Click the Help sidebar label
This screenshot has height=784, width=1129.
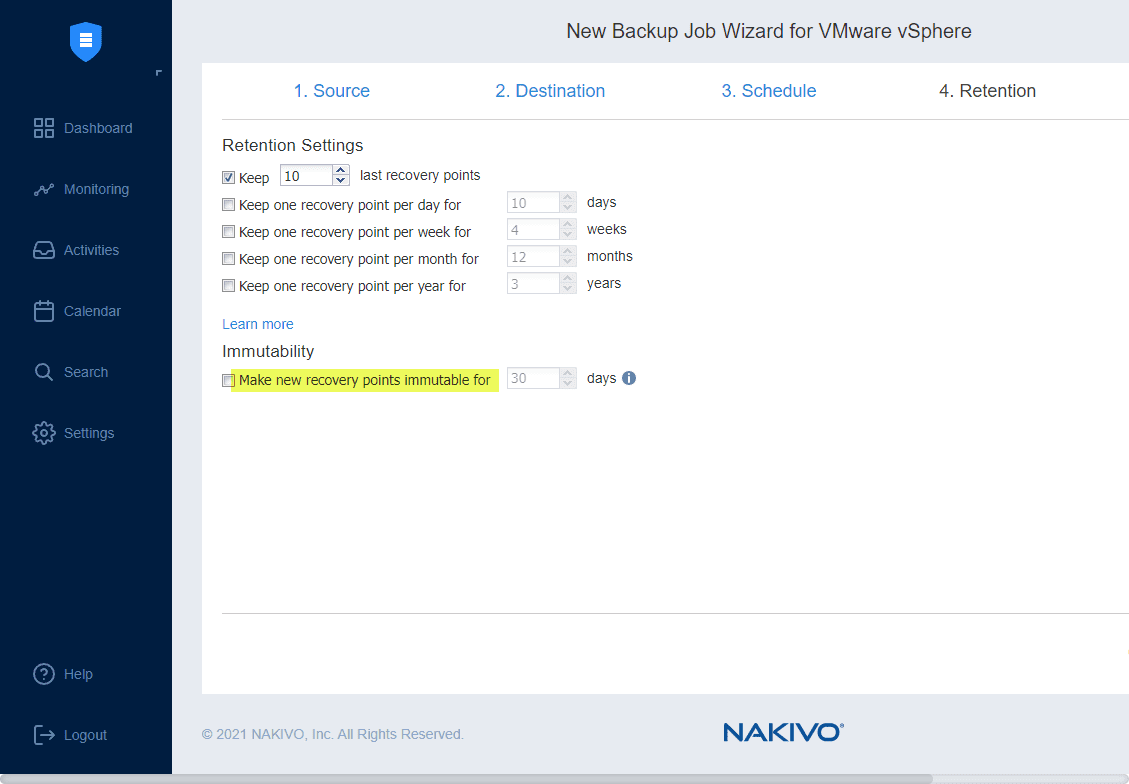coord(78,674)
